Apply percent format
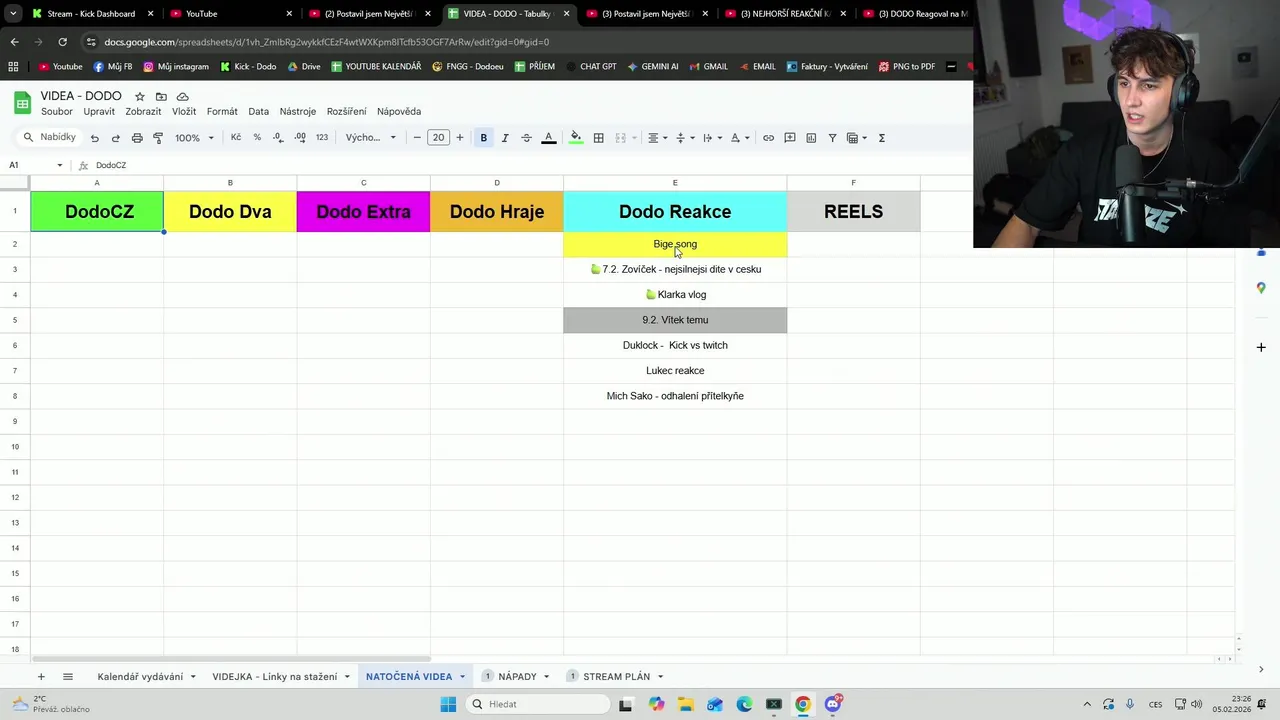This screenshot has width=1280, height=720. (x=257, y=137)
